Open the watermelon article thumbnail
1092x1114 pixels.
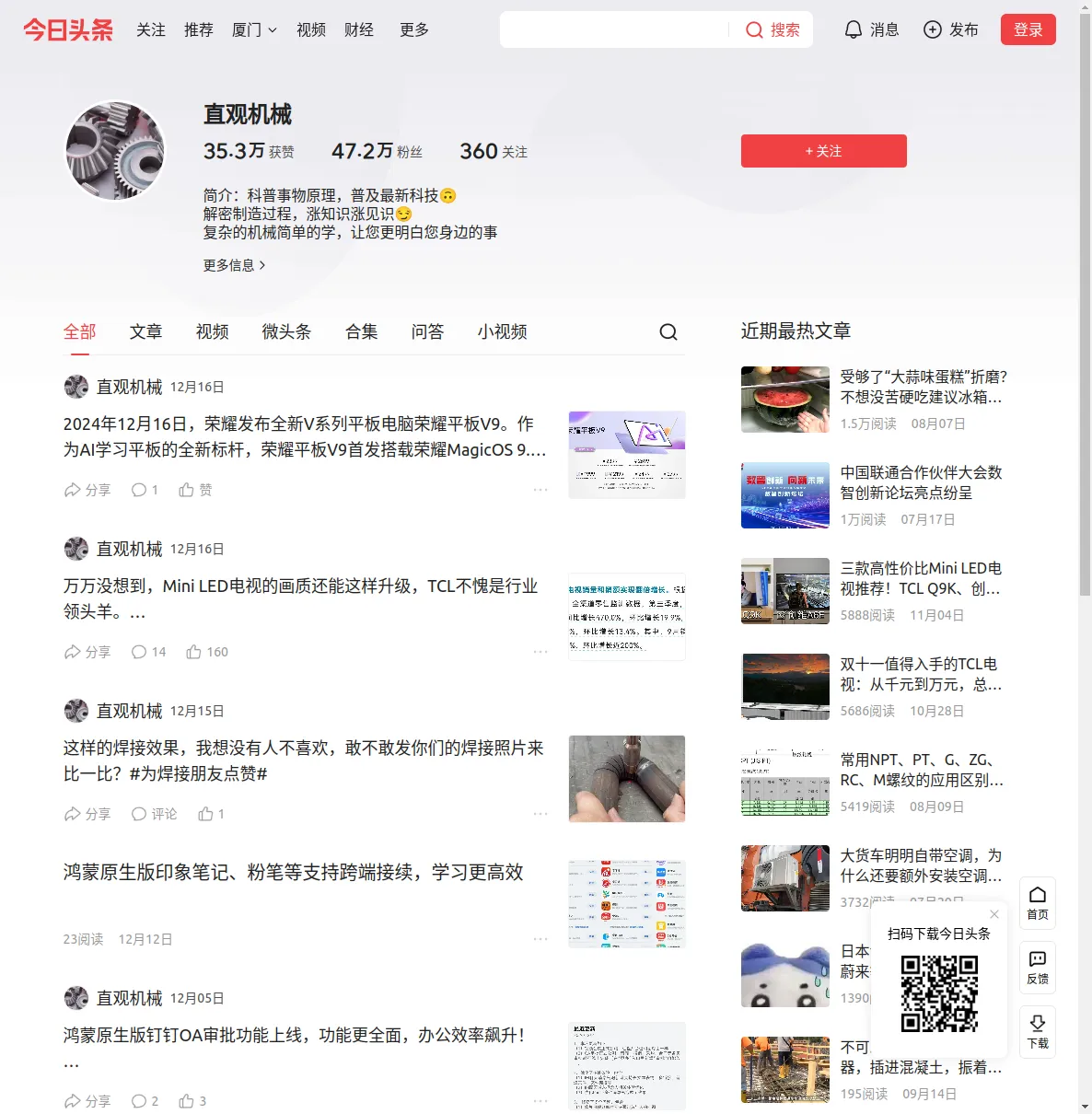tap(785, 400)
